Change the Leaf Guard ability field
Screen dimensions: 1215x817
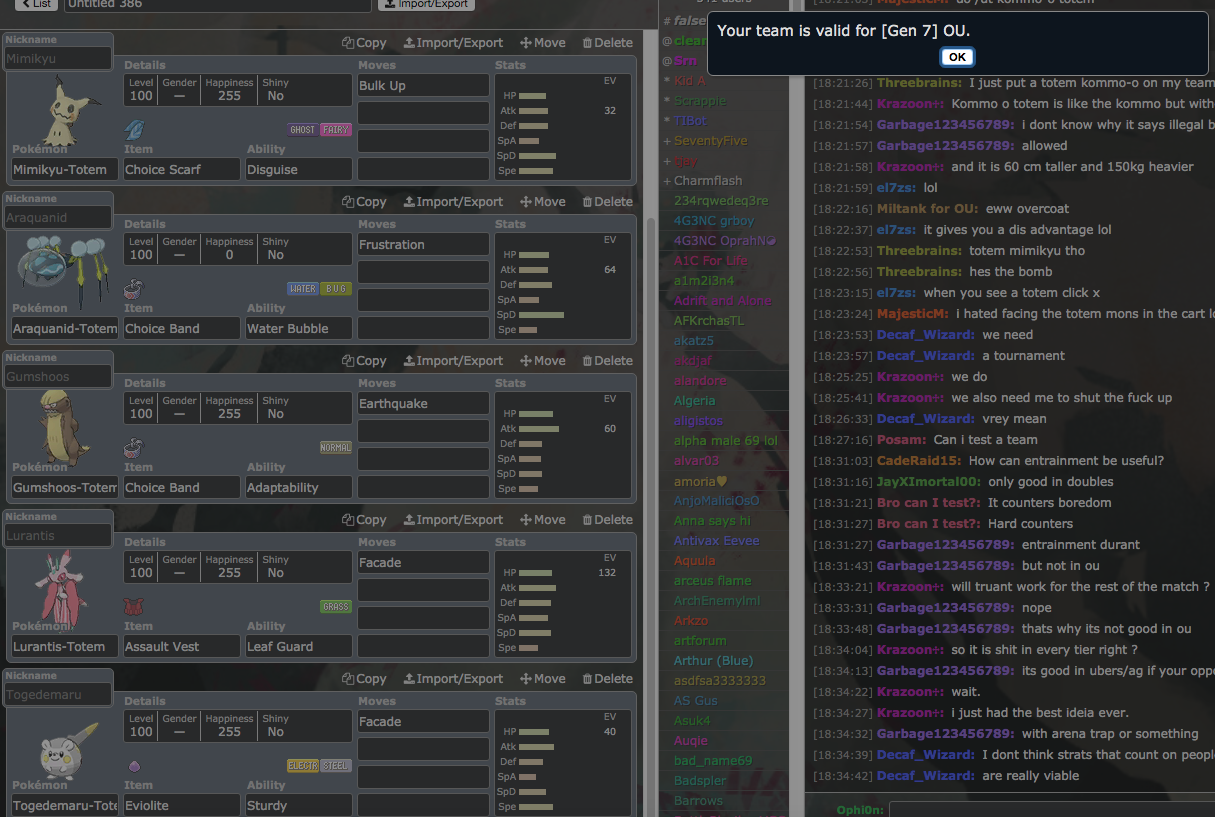click(x=299, y=646)
